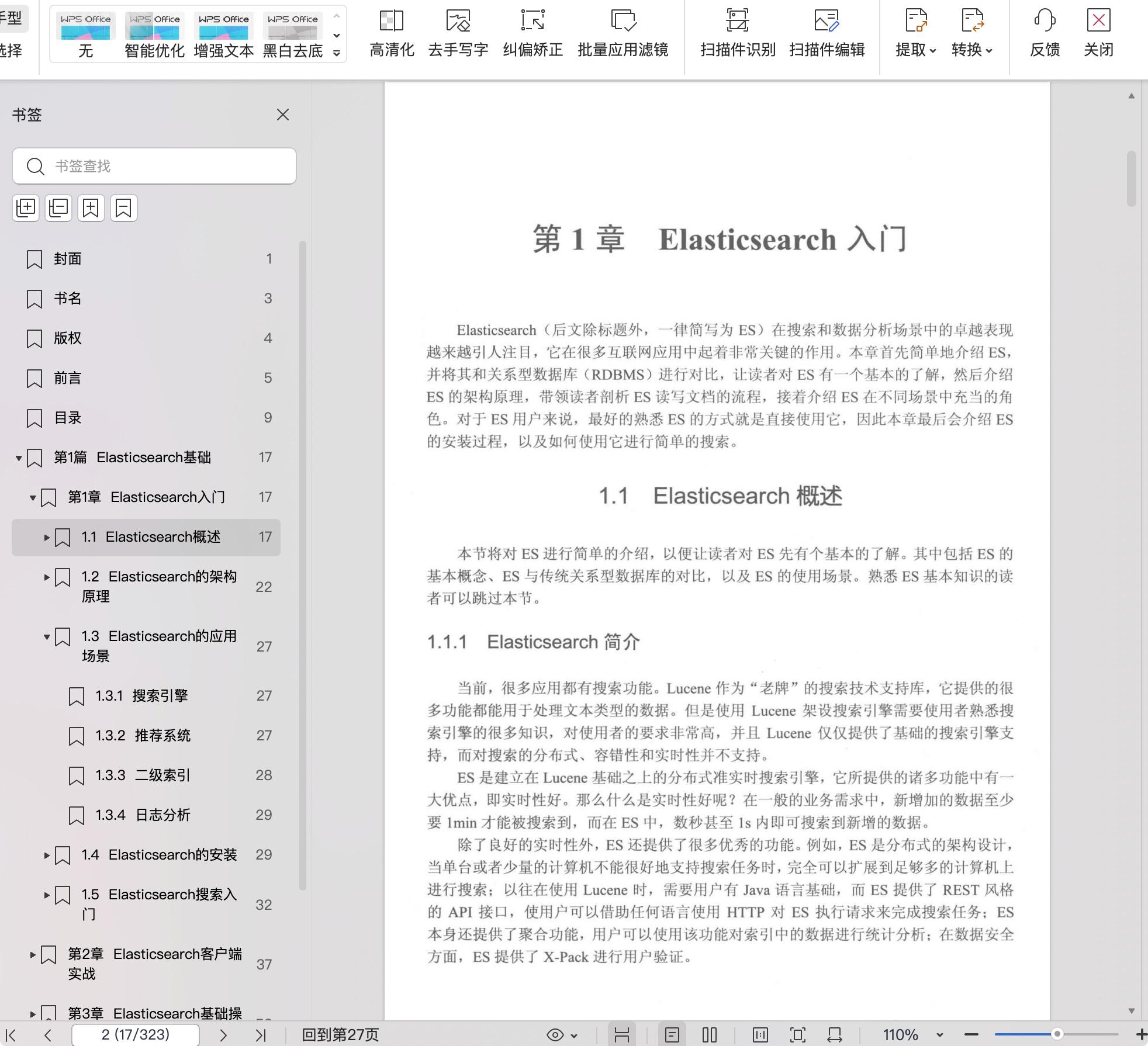Add a new bookmark icon
Viewport: 1148px width, 1046px height.
[91, 208]
